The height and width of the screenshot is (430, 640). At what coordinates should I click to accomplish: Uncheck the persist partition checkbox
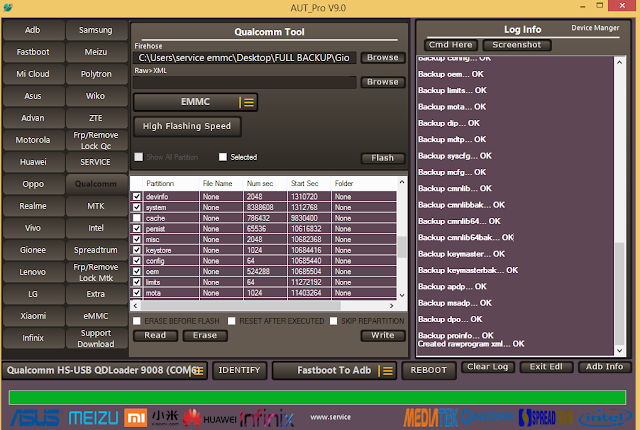click(x=137, y=228)
